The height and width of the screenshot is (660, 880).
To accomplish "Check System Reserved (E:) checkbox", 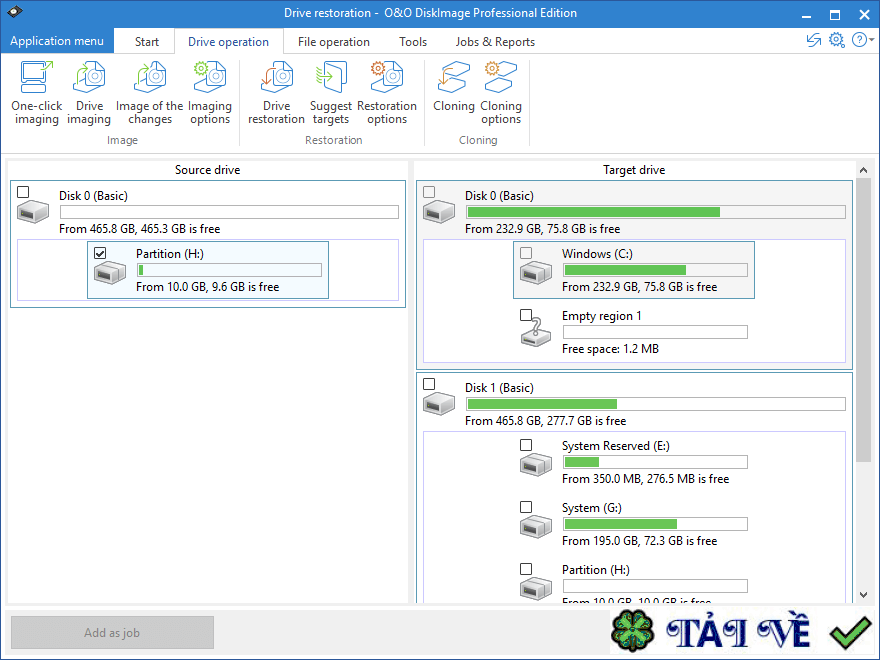I will point(526,445).
